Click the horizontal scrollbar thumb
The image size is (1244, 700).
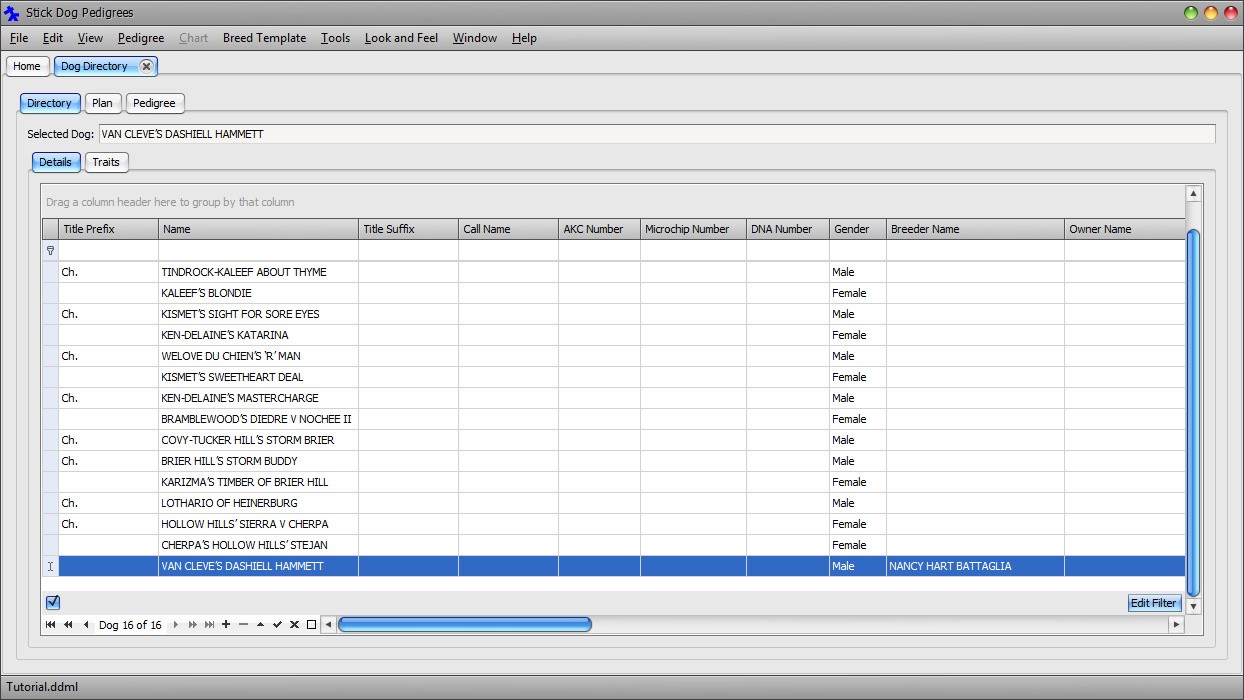465,625
